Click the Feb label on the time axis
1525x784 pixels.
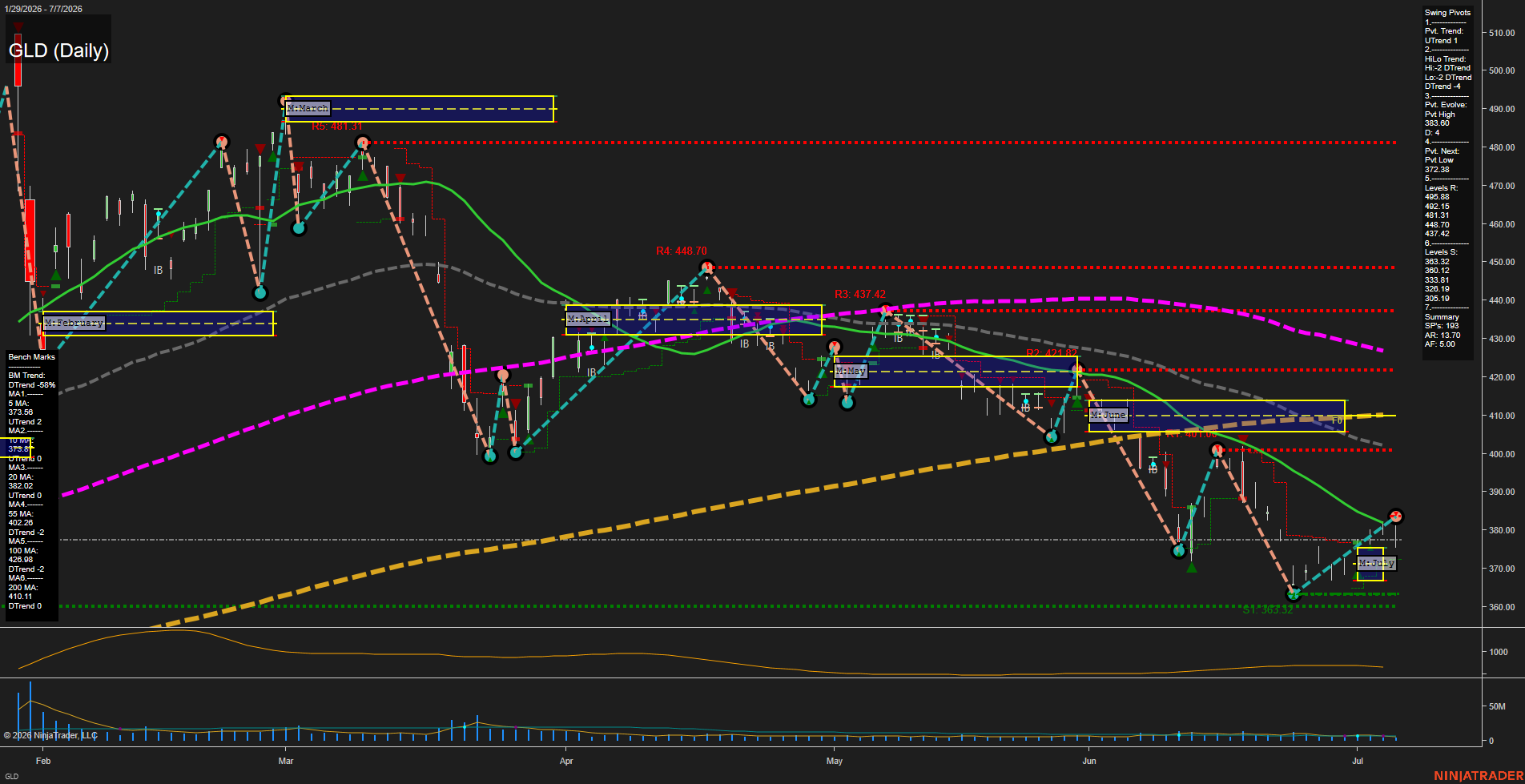(x=43, y=761)
